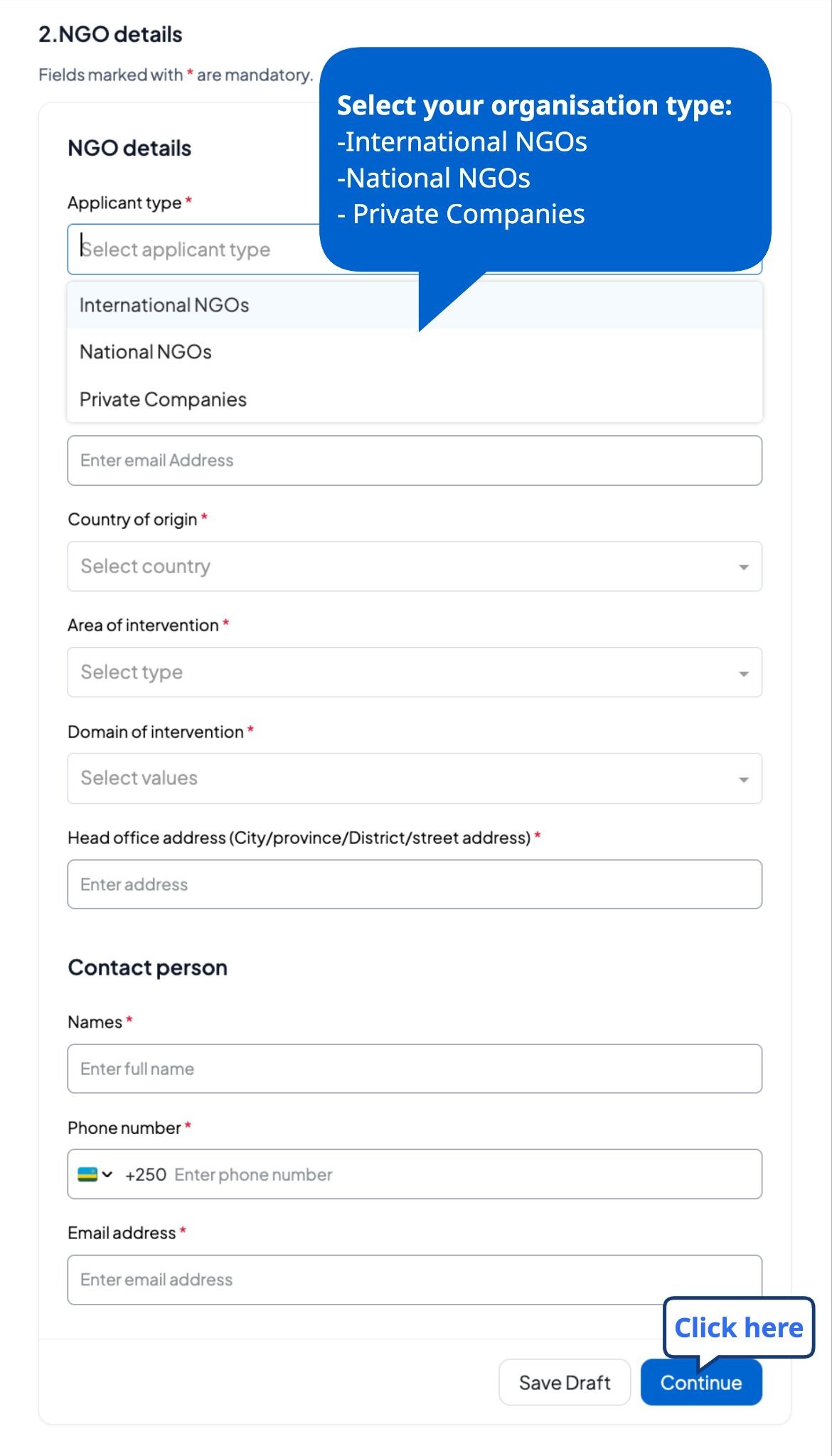Viewport: 832px width, 1456px height.
Task: Click the Enter full name field
Action: tap(415, 1069)
